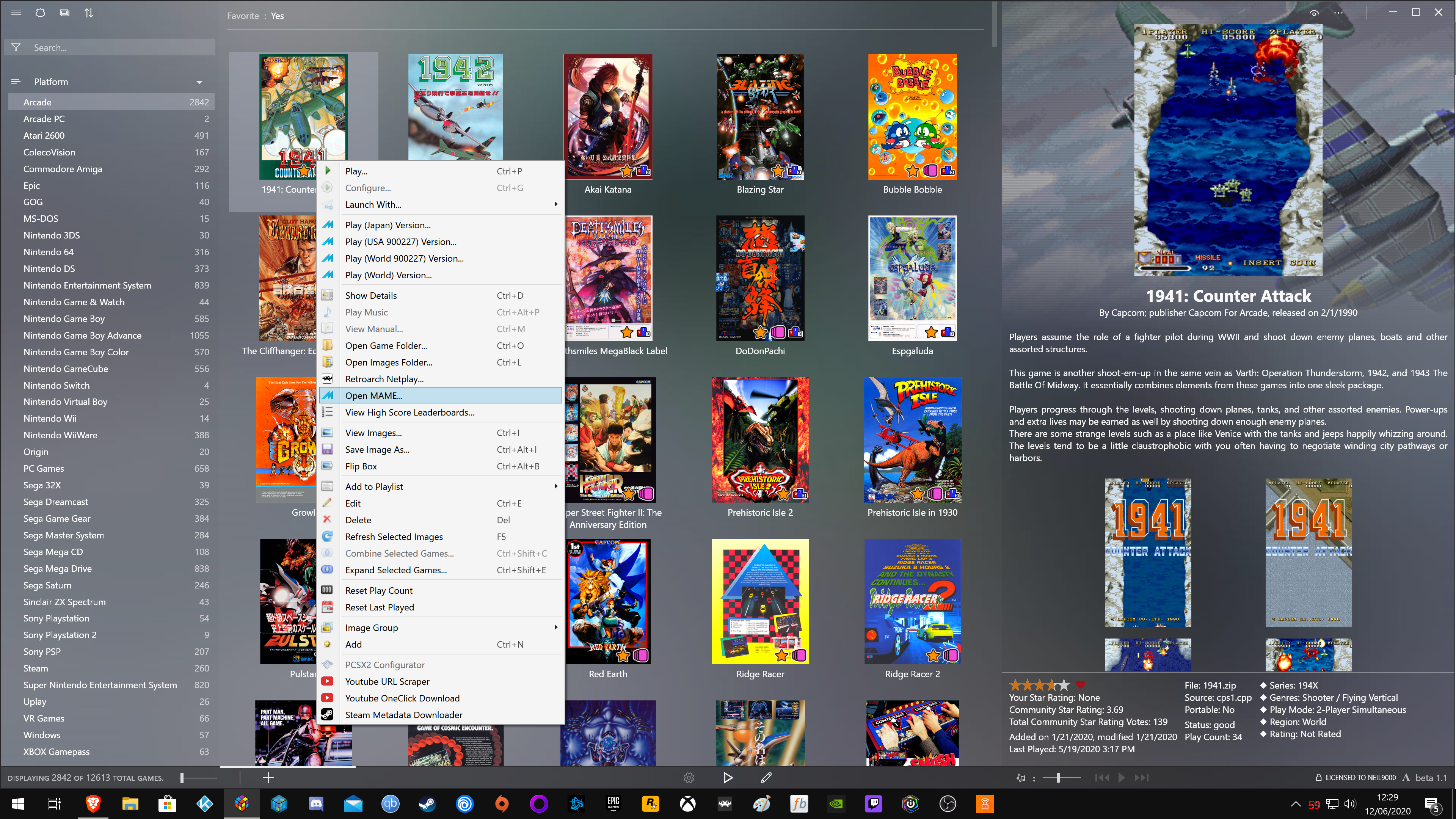This screenshot has height=819, width=1456.
Task: Toggle the heart favorite in game details
Action: 1080,684
